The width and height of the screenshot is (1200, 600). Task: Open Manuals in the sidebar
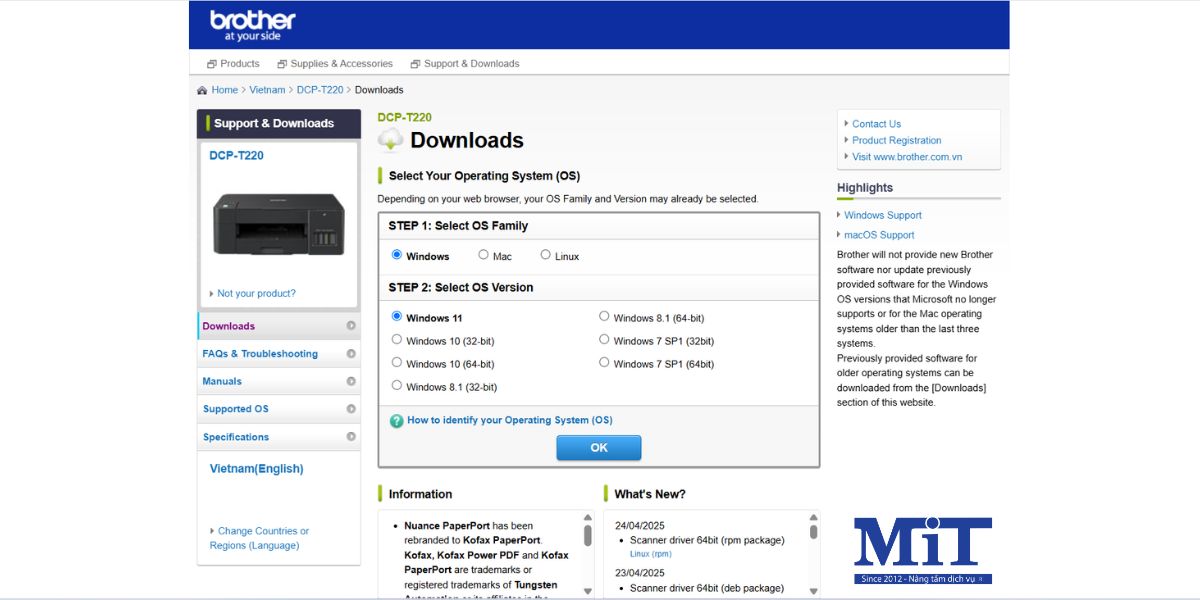pyautogui.click(x=279, y=381)
